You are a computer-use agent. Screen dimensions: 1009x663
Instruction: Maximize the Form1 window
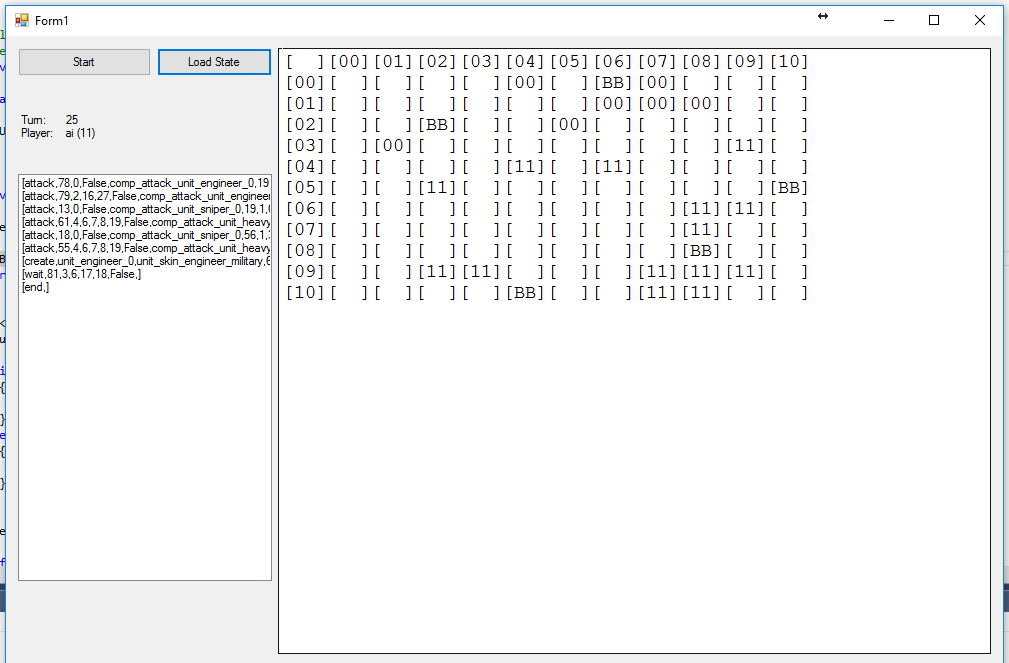point(934,20)
